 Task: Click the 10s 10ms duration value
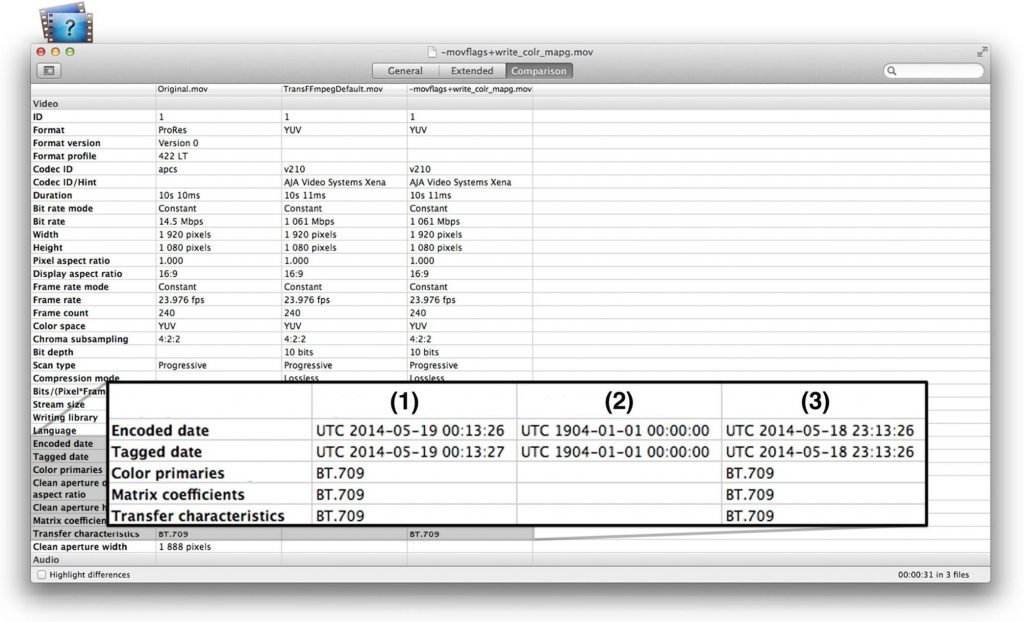180,195
